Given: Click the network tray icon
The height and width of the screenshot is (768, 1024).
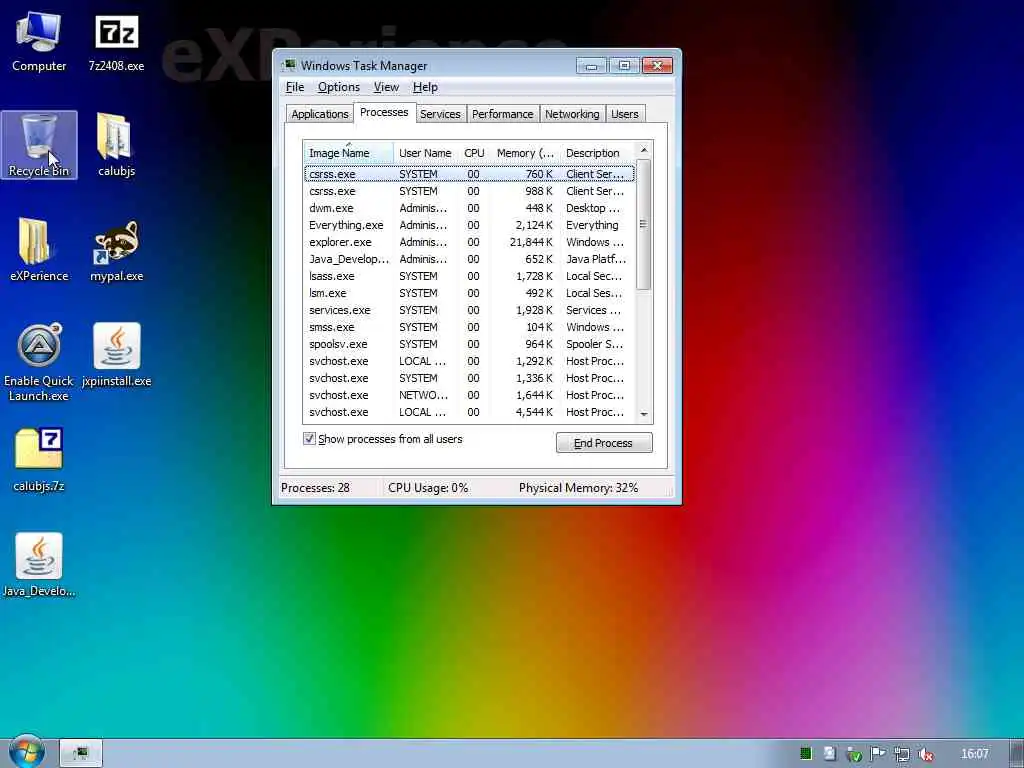Looking at the screenshot, I should coord(902,754).
